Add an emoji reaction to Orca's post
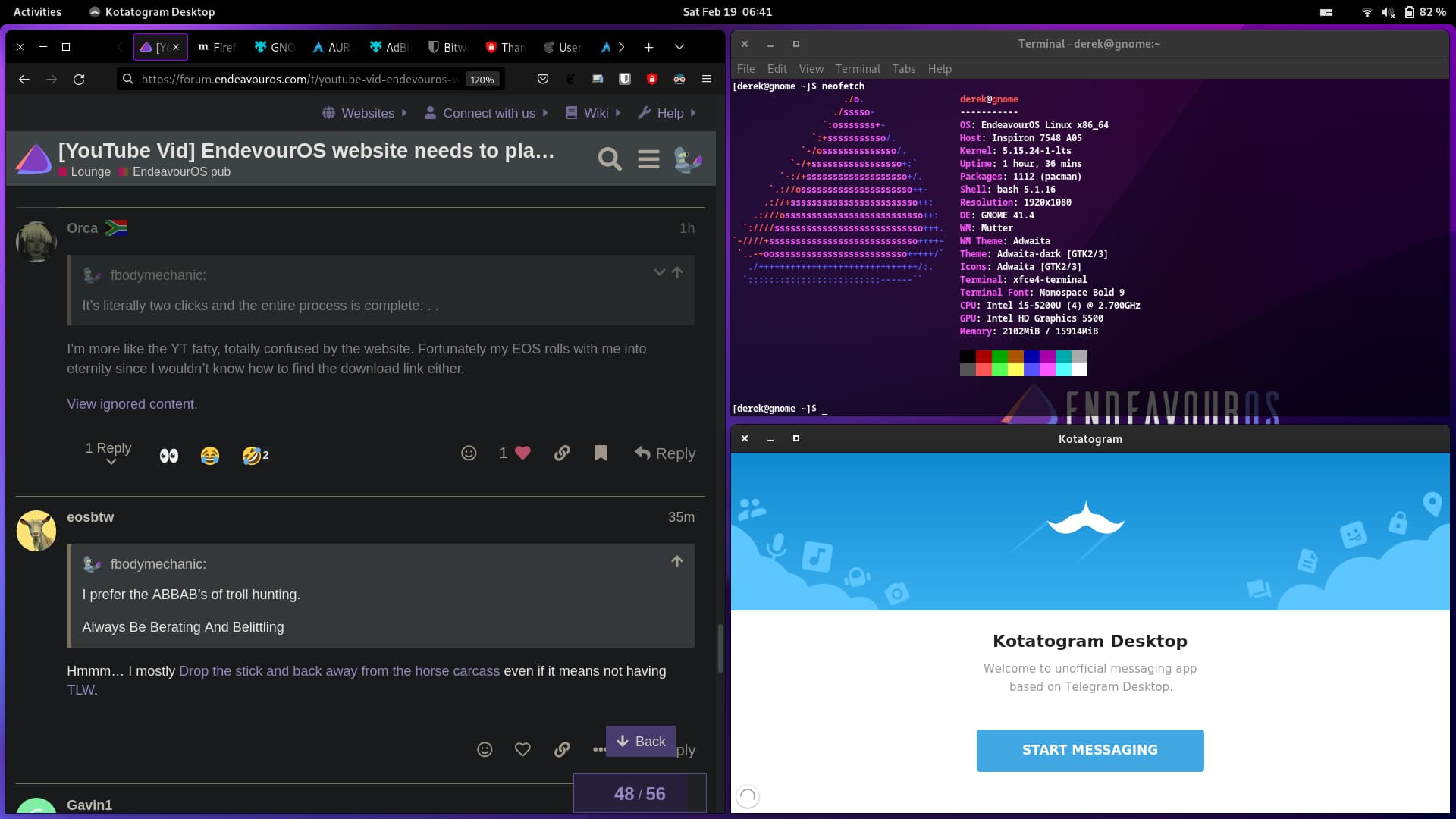 (469, 453)
